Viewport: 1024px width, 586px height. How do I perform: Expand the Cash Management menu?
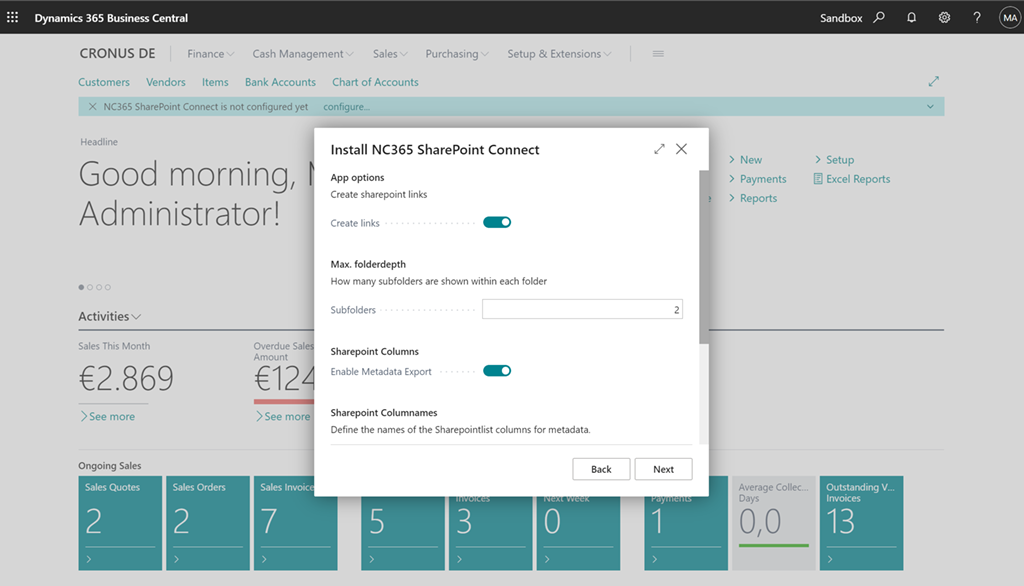pyautogui.click(x=303, y=54)
